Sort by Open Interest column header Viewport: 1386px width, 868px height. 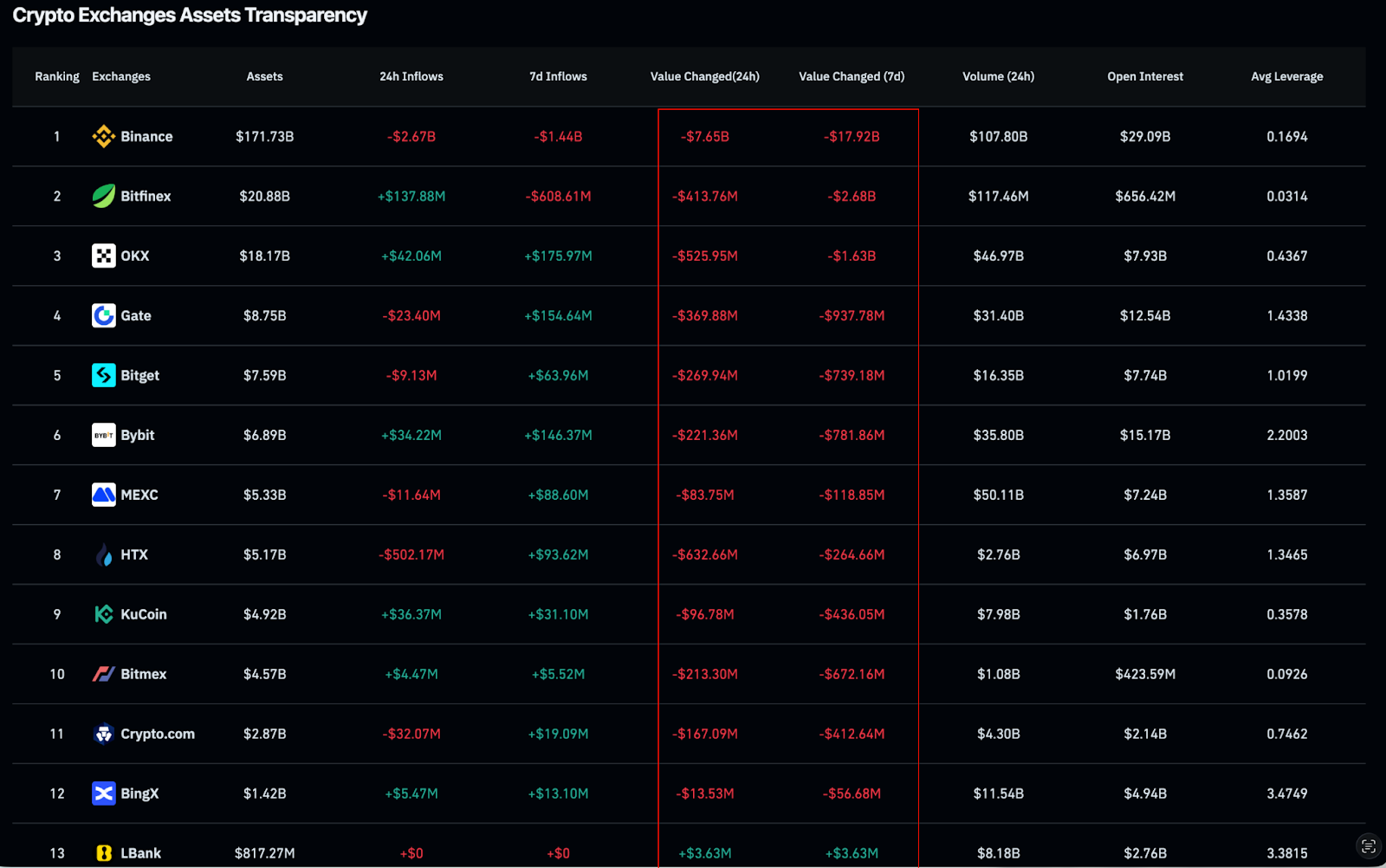click(x=1144, y=77)
